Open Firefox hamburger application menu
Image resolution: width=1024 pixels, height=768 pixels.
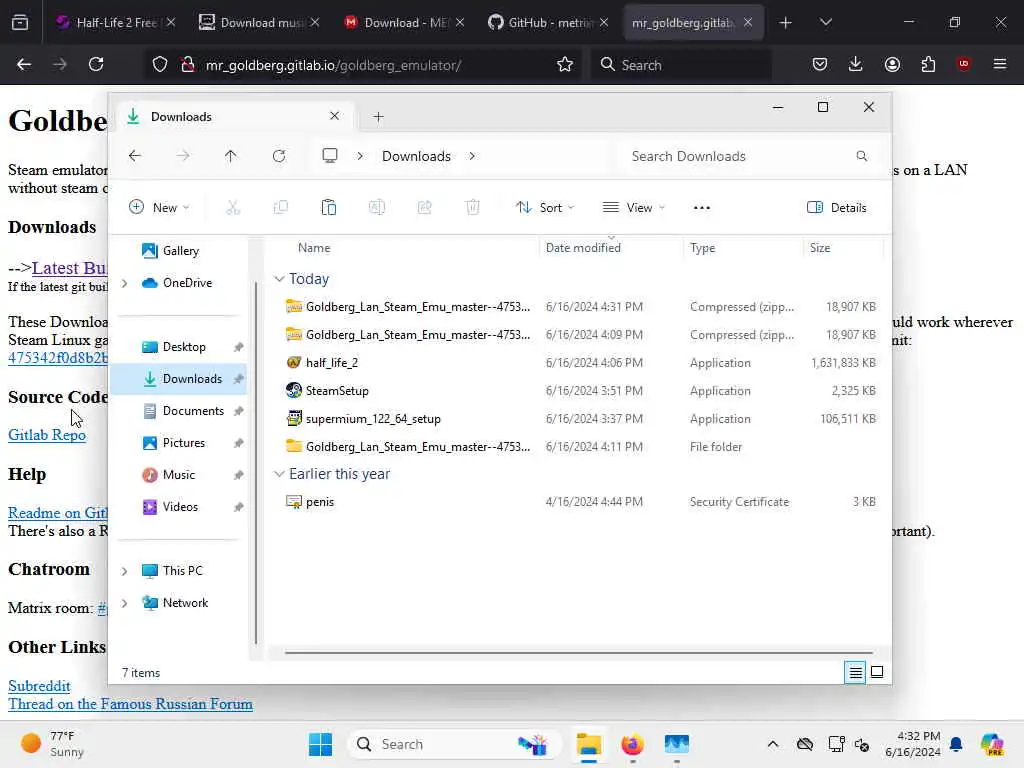coord(1000,64)
